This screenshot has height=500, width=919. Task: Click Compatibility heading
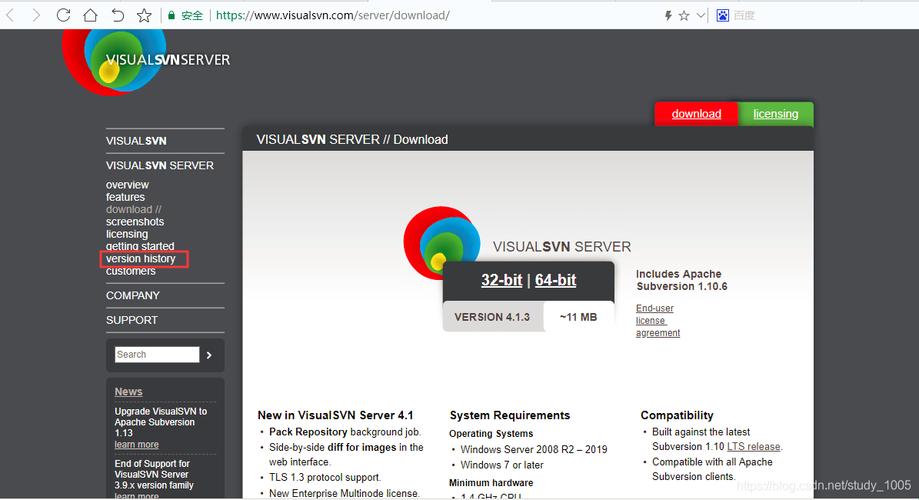[x=676, y=415]
